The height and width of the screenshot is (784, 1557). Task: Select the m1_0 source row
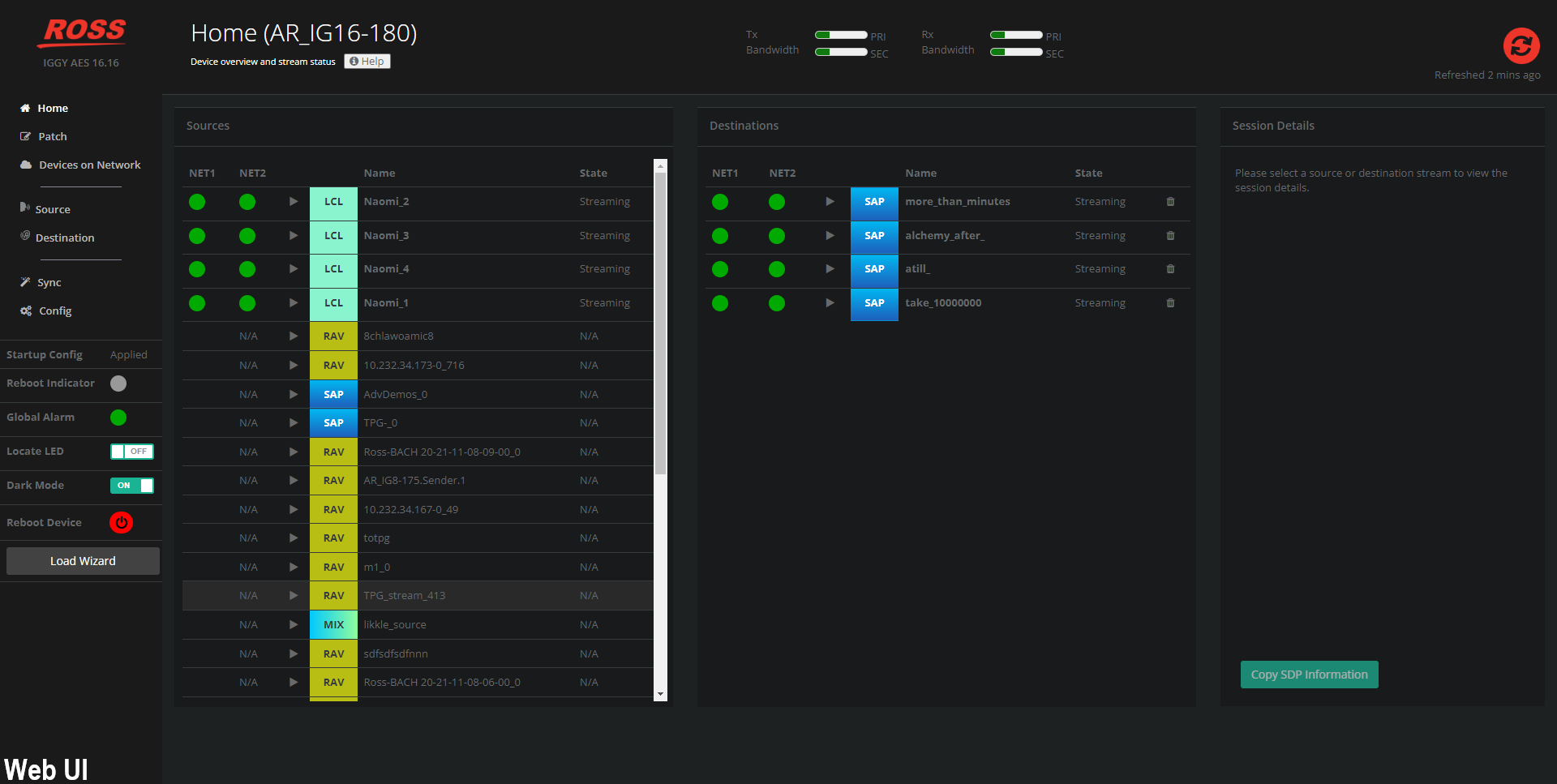[418, 568]
